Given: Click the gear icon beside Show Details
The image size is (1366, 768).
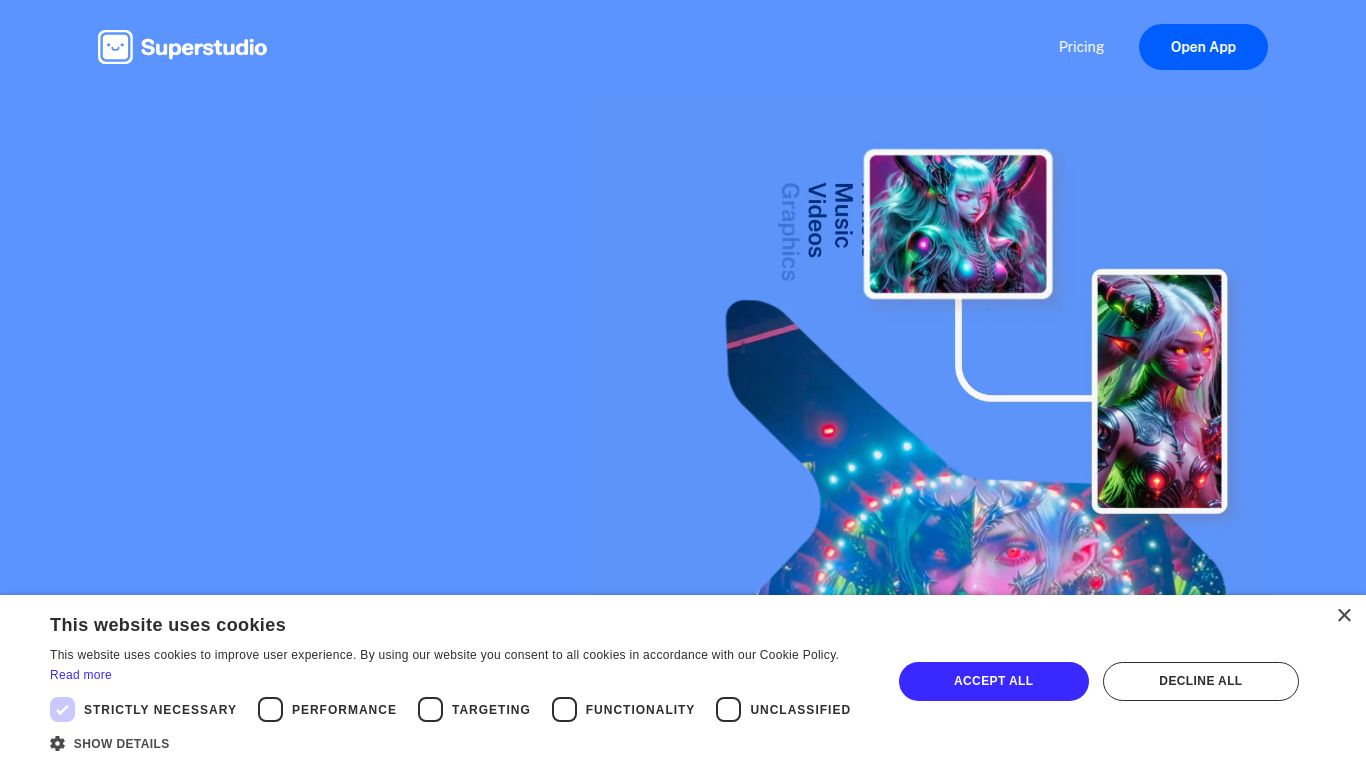Looking at the screenshot, I should coord(58,743).
